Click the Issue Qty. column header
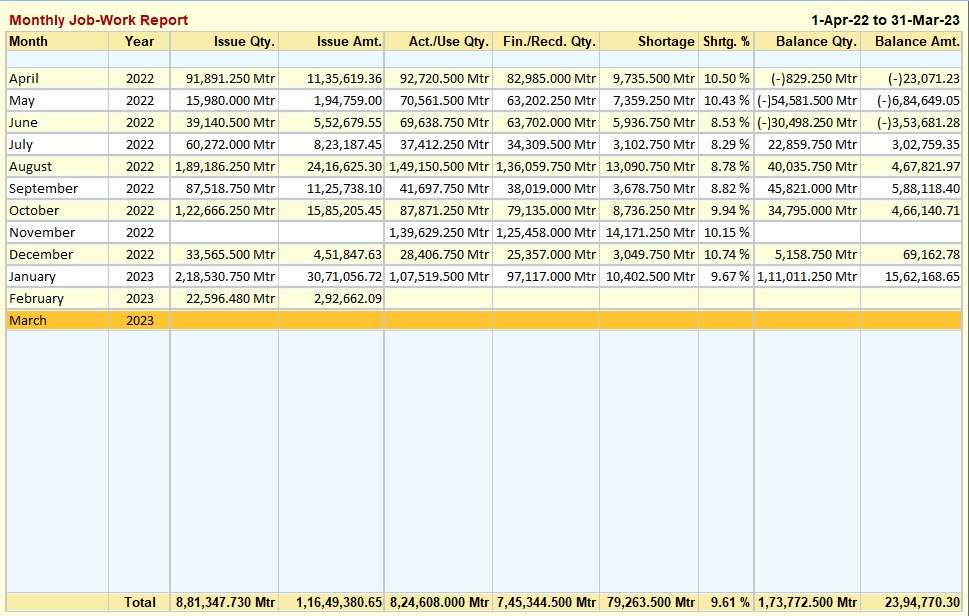The height and width of the screenshot is (616, 969). click(244, 42)
